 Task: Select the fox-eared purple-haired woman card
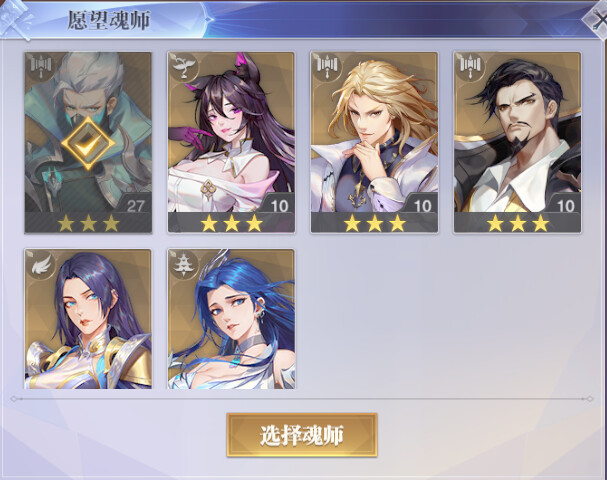pos(231,142)
